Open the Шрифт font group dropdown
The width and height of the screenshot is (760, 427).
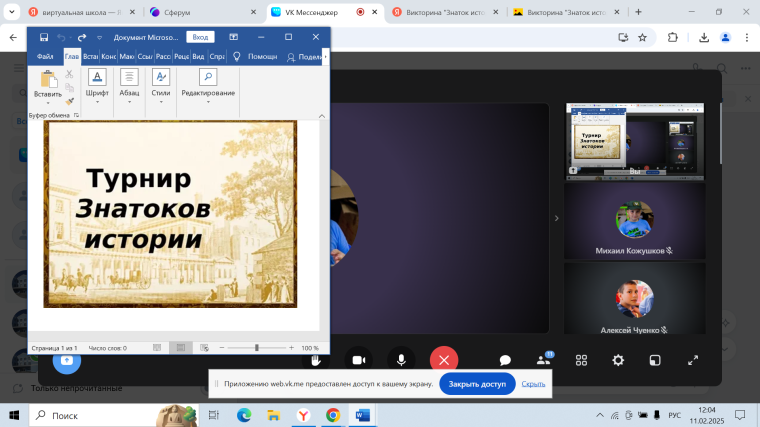97,87
